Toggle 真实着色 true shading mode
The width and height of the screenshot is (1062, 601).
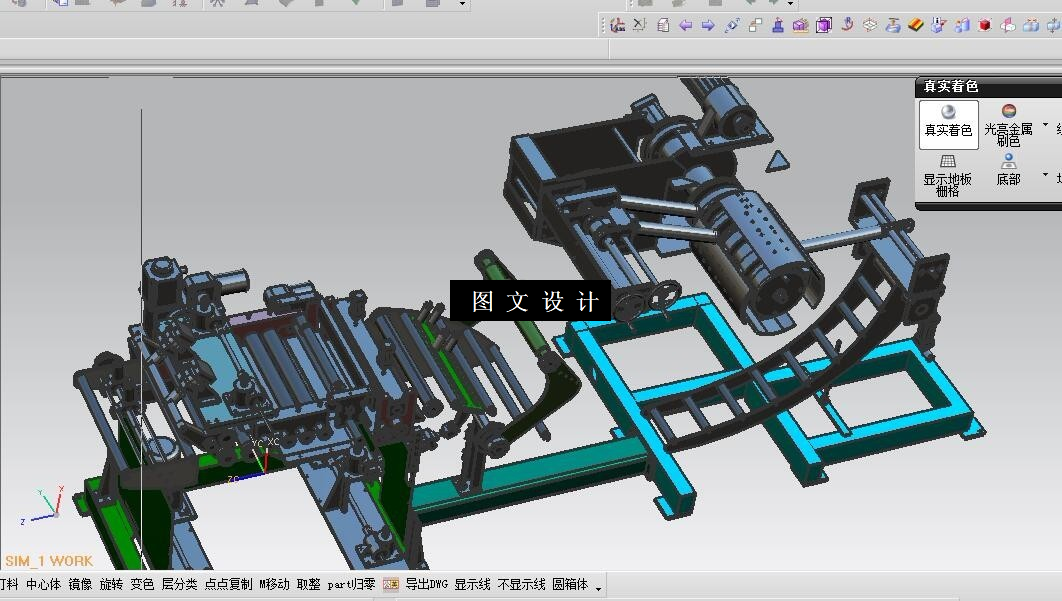(x=948, y=125)
